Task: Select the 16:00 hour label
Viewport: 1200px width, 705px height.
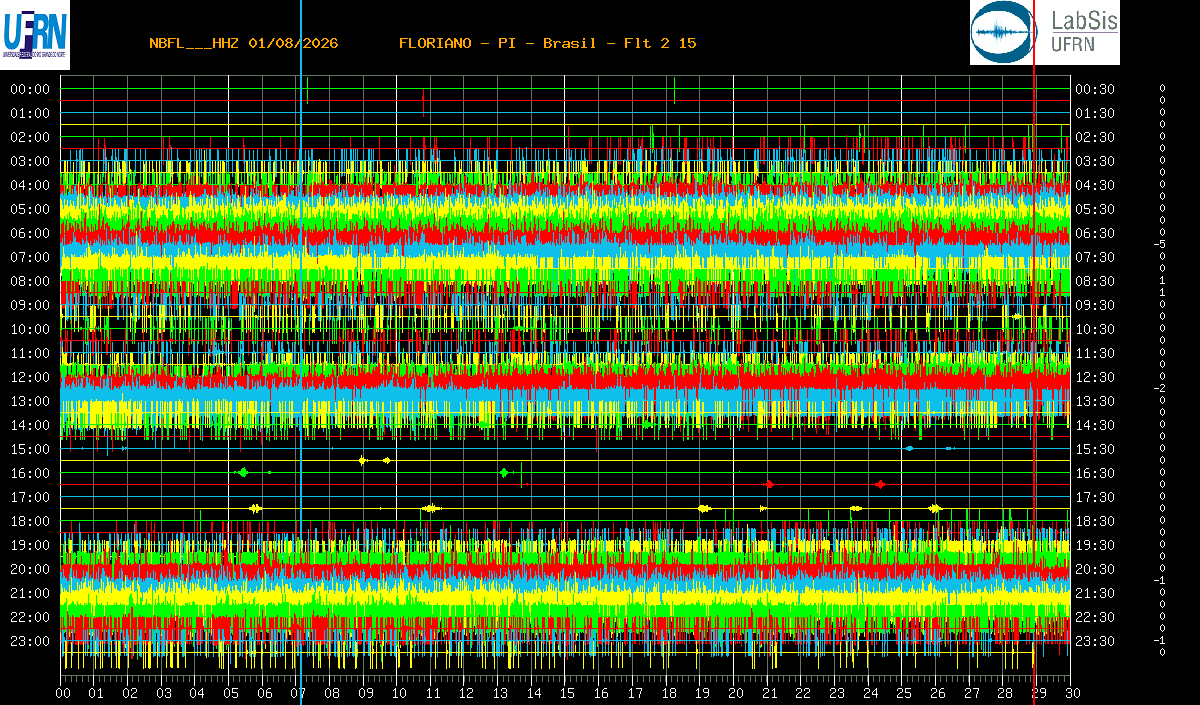Action: coord(30,473)
